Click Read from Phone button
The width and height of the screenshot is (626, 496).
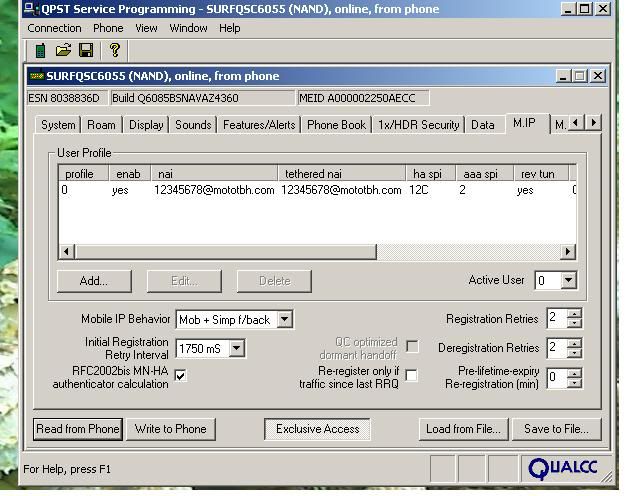point(78,429)
